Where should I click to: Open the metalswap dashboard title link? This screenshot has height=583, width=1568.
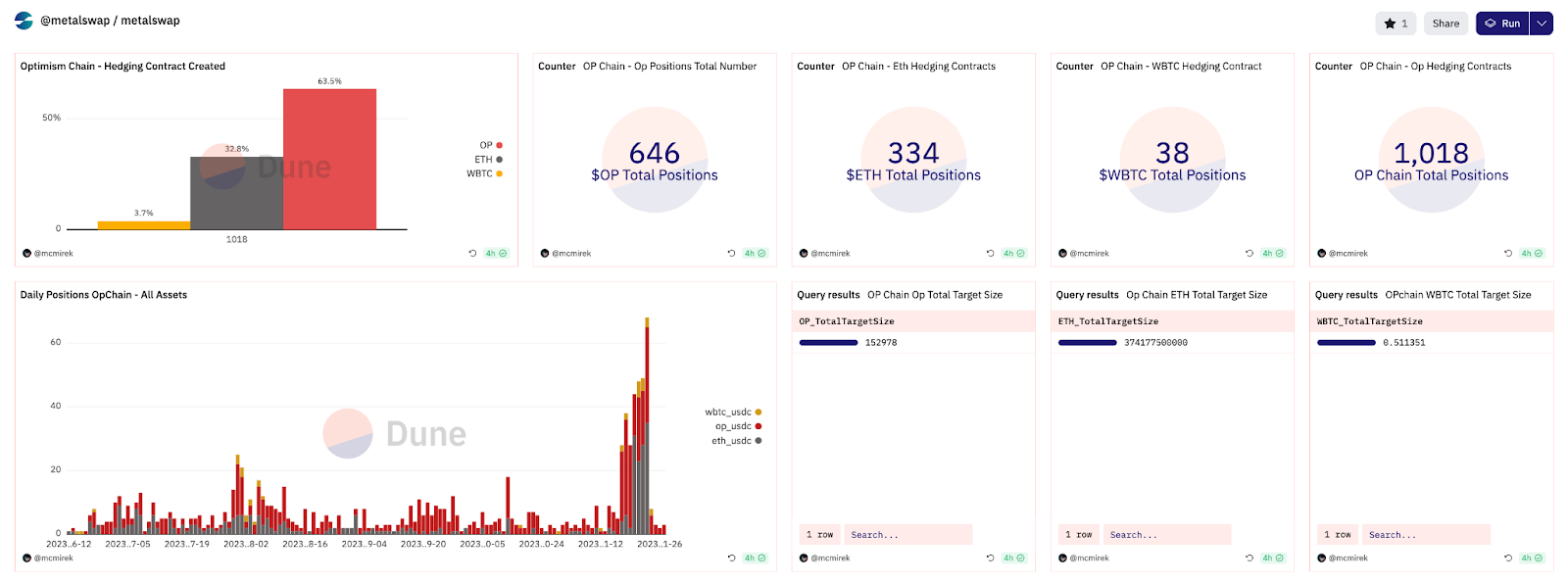(150, 21)
